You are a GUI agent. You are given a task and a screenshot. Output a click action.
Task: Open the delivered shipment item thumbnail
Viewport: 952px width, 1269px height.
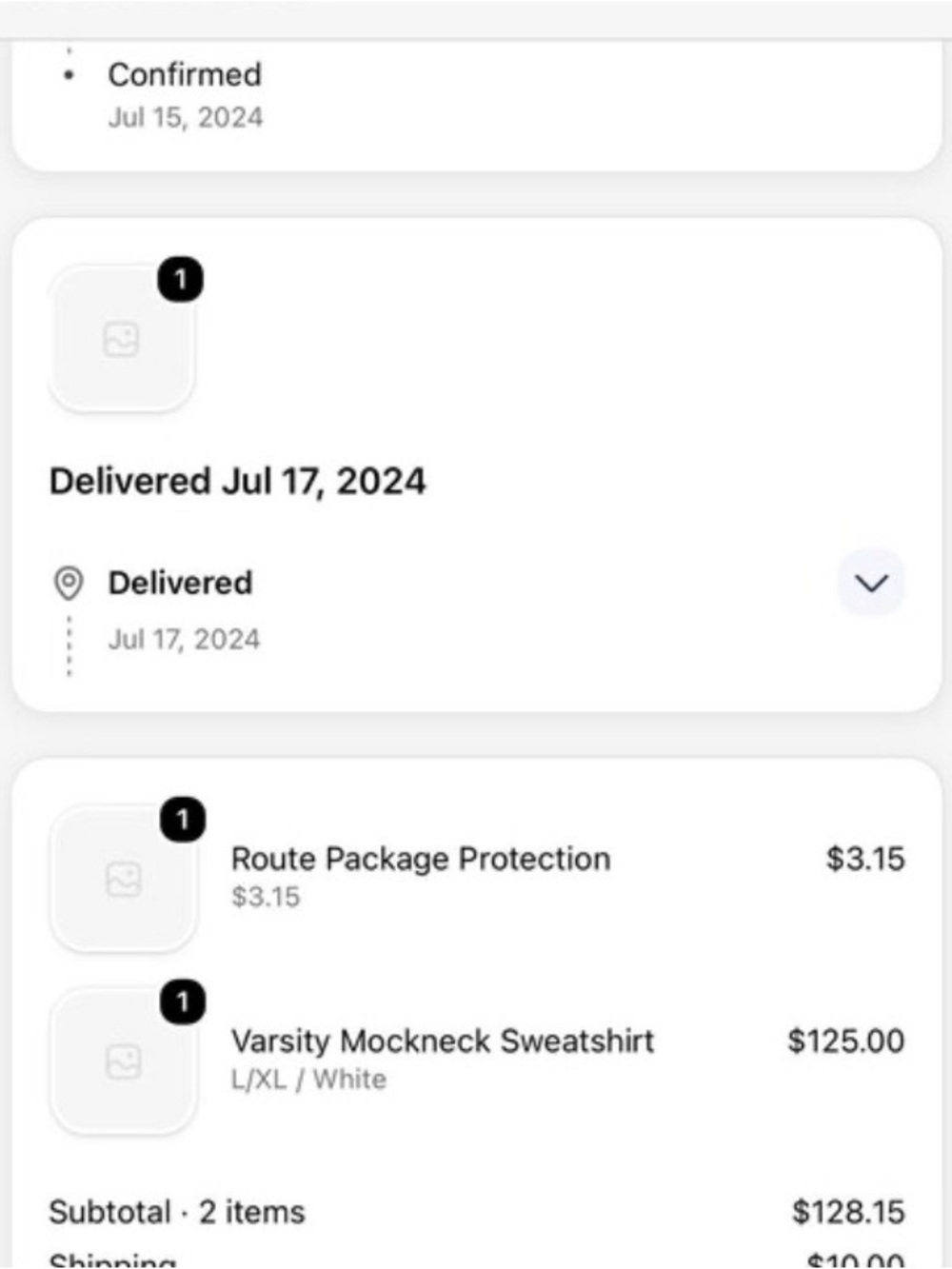[121, 339]
